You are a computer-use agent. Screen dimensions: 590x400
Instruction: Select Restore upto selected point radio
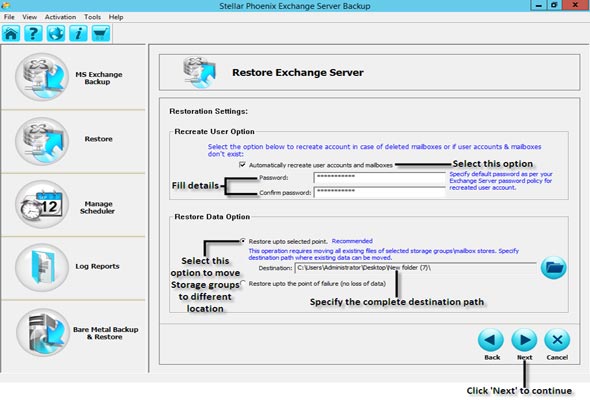tap(243, 241)
